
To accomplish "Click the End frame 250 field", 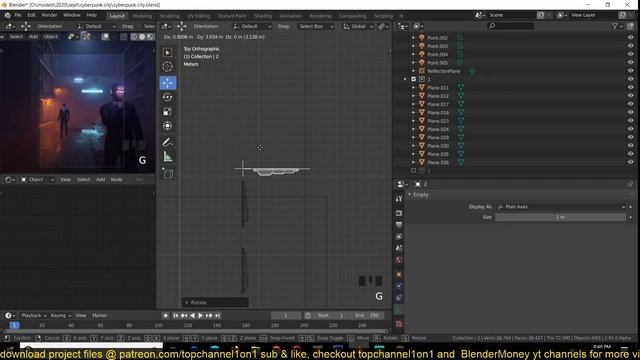I will (x=367, y=316).
